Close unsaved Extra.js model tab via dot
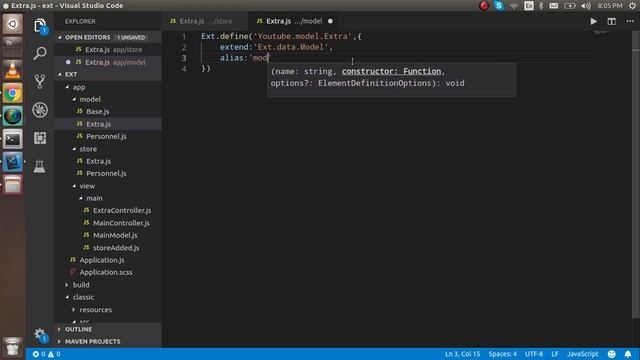640x360 pixels. pyautogui.click(x=330, y=21)
